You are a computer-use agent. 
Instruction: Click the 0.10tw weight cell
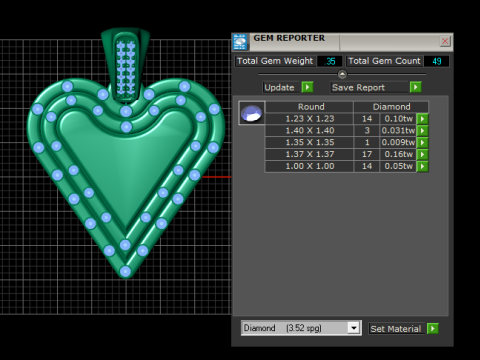[x=398, y=119]
